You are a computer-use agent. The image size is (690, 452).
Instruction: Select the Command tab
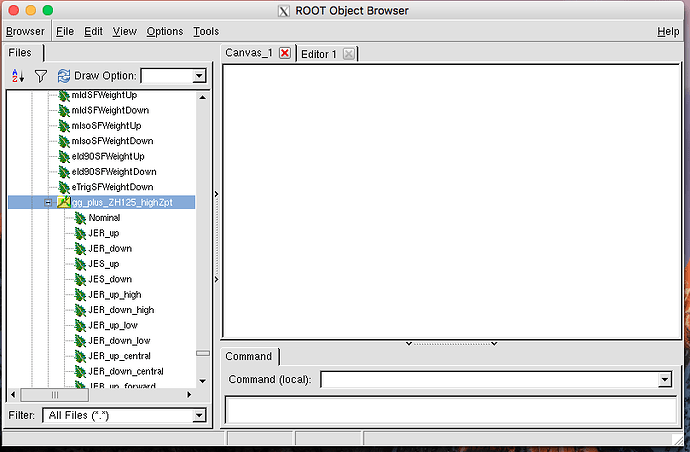[249, 356]
